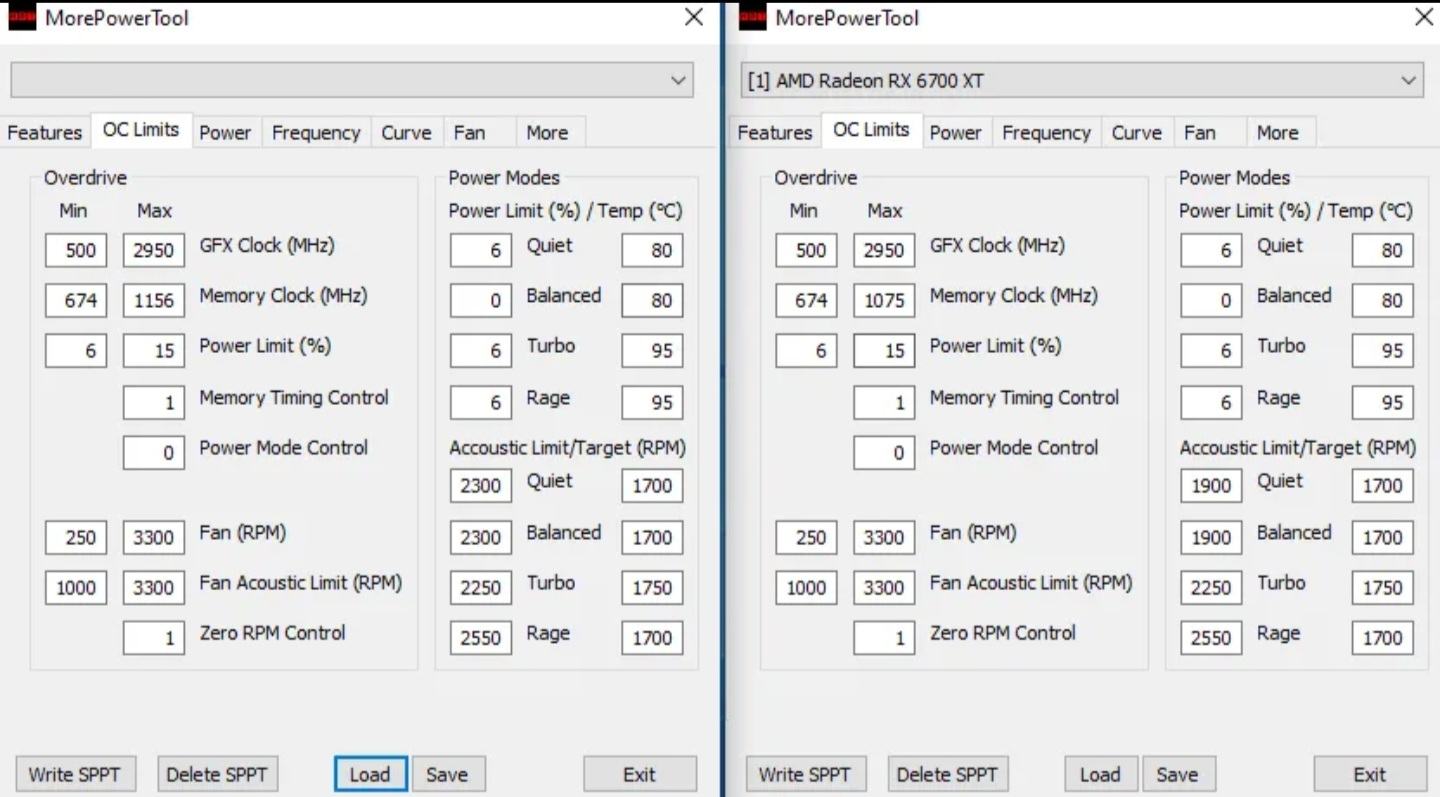Click Power Limit min field in right window
Viewport: 1440px width, 797px height.
pyautogui.click(x=806, y=350)
